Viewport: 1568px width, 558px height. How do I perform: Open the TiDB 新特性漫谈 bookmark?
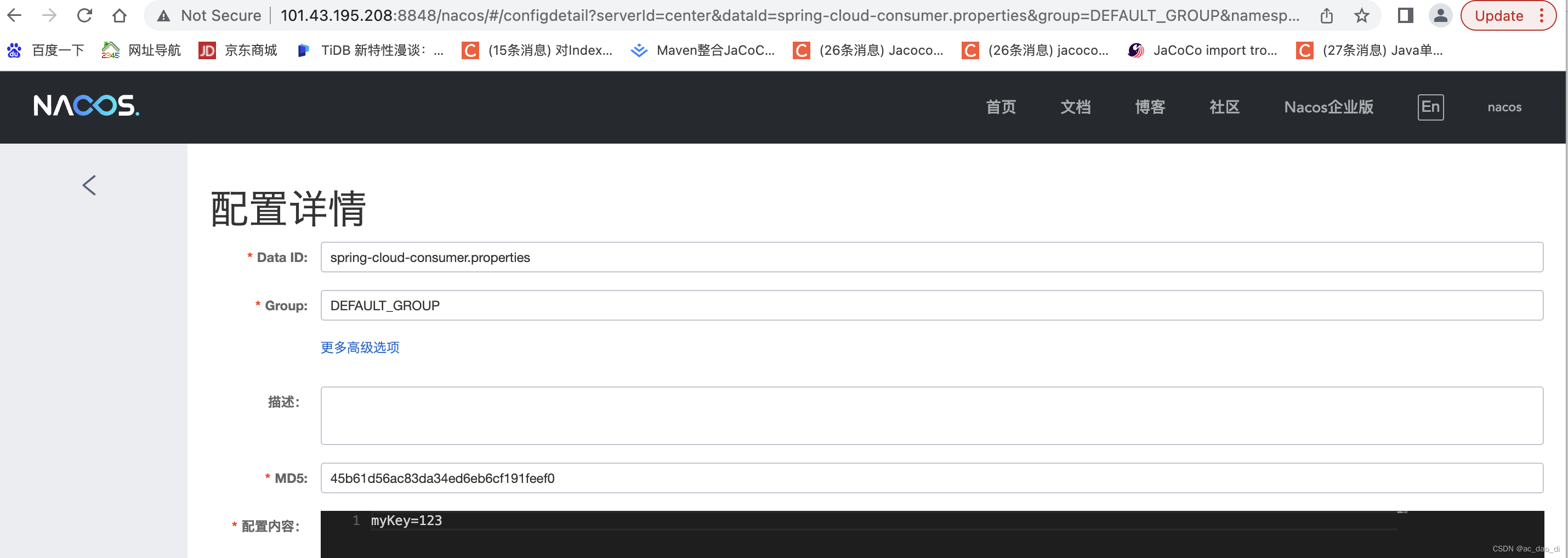(x=370, y=50)
